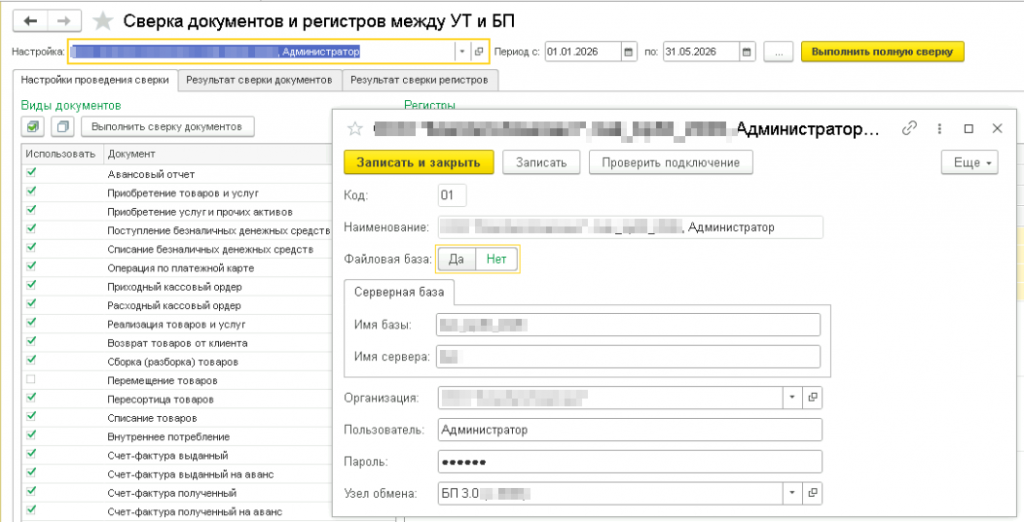Click the Использовать column header
Screen dimensions: 1024x522
62,154
